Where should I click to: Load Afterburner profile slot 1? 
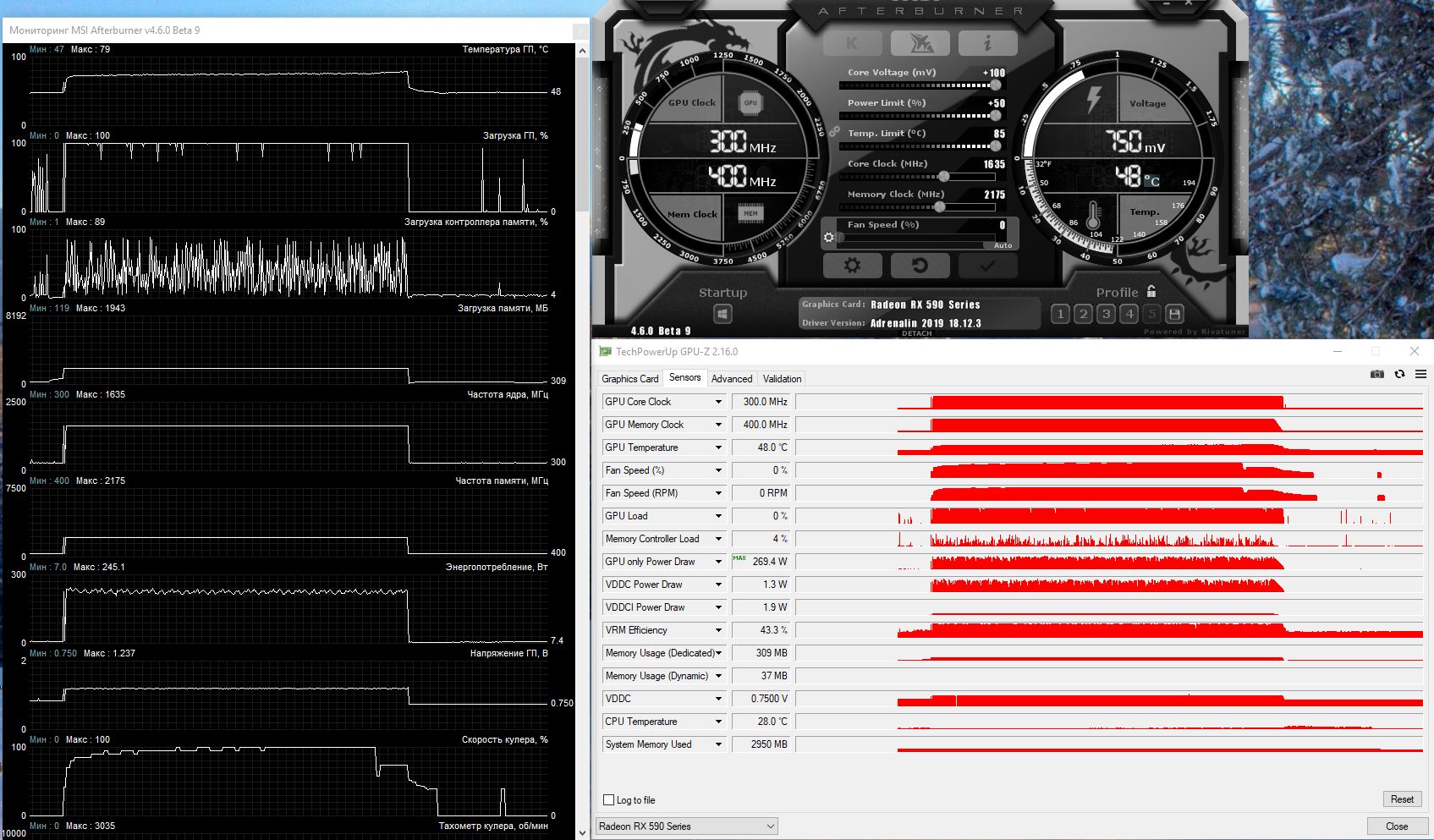click(1060, 314)
